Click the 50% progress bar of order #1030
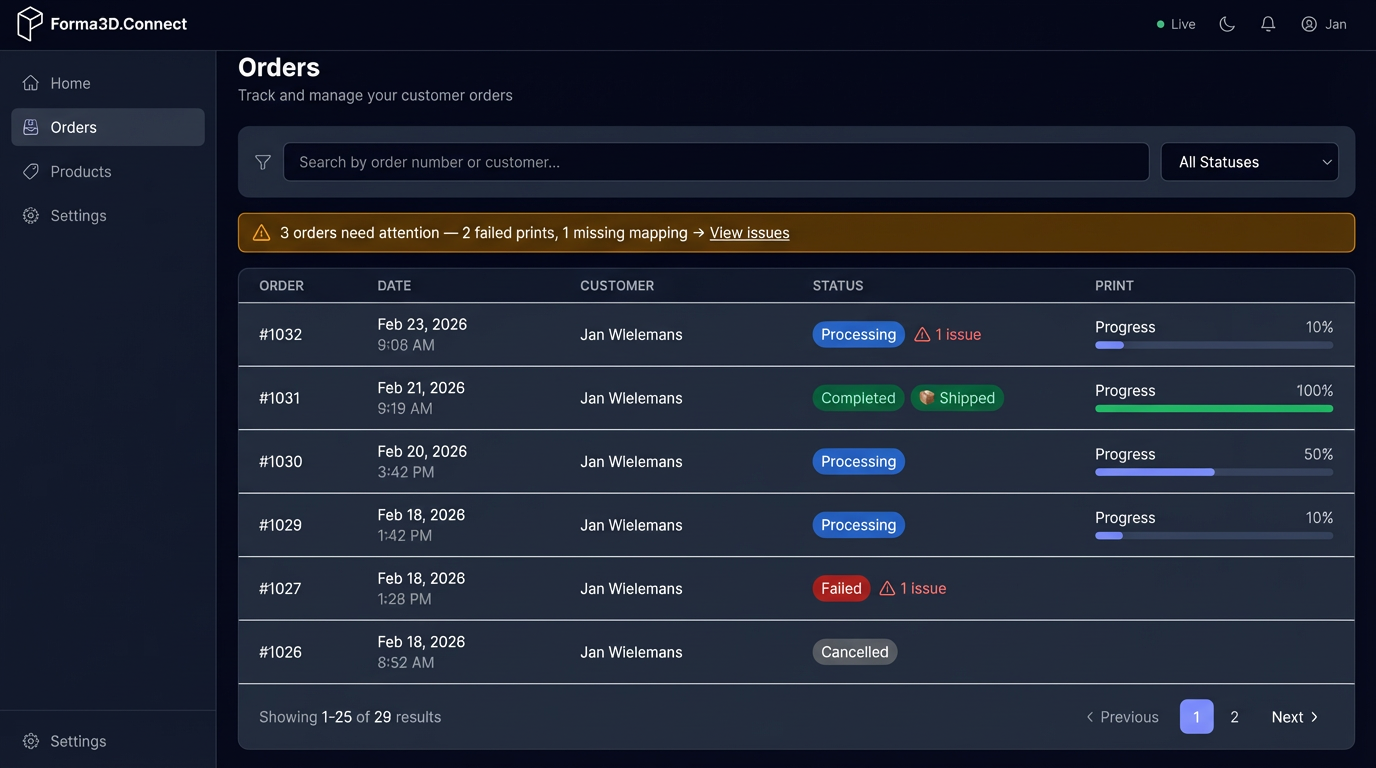 (x=1213, y=471)
